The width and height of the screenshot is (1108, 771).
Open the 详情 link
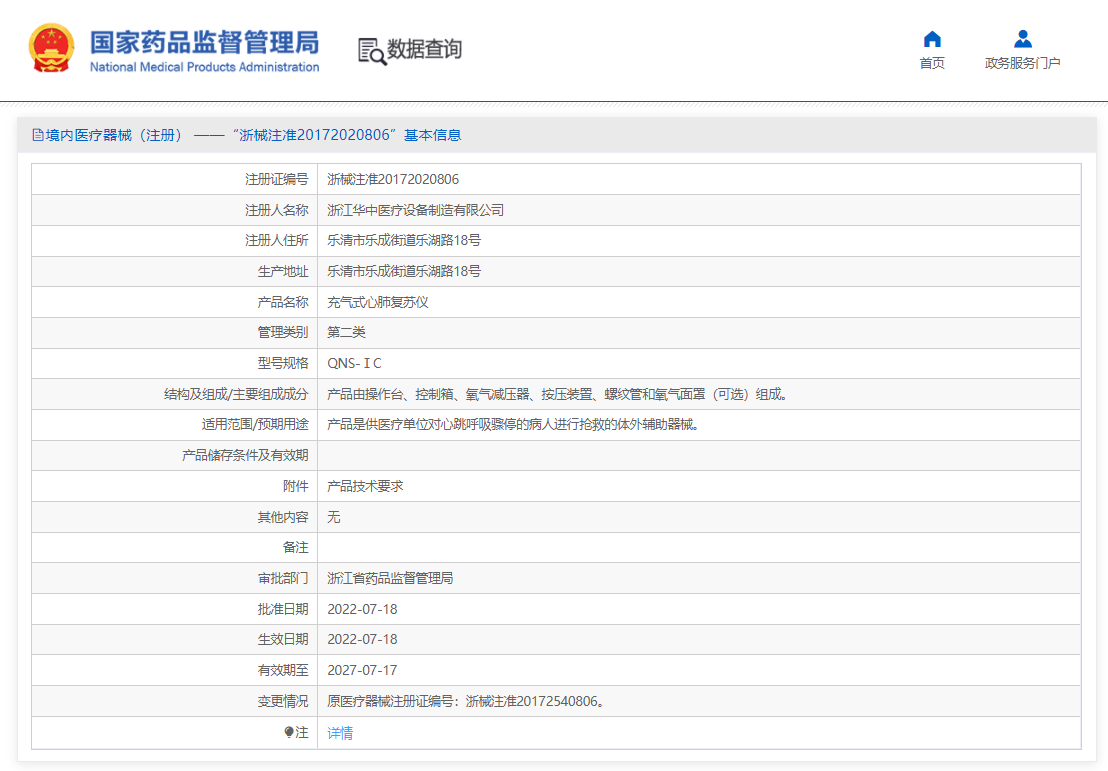point(340,733)
